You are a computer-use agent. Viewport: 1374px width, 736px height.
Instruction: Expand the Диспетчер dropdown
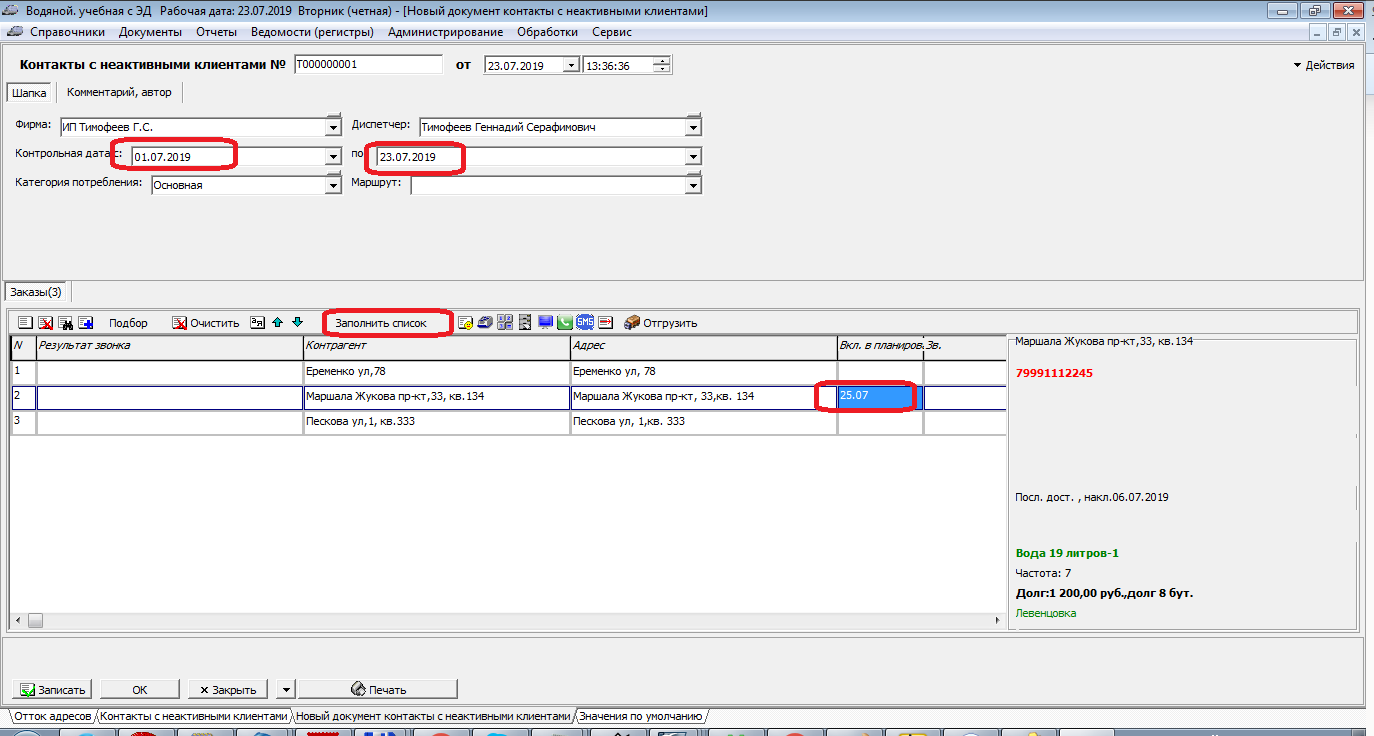click(693, 128)
